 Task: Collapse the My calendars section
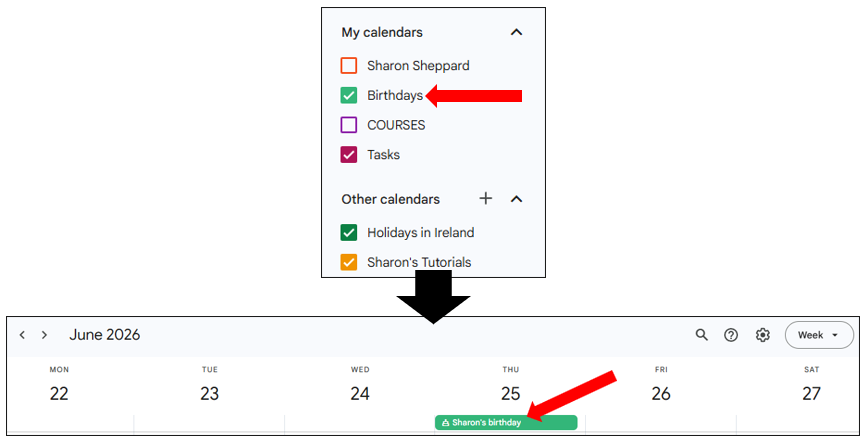coord(516,32)
